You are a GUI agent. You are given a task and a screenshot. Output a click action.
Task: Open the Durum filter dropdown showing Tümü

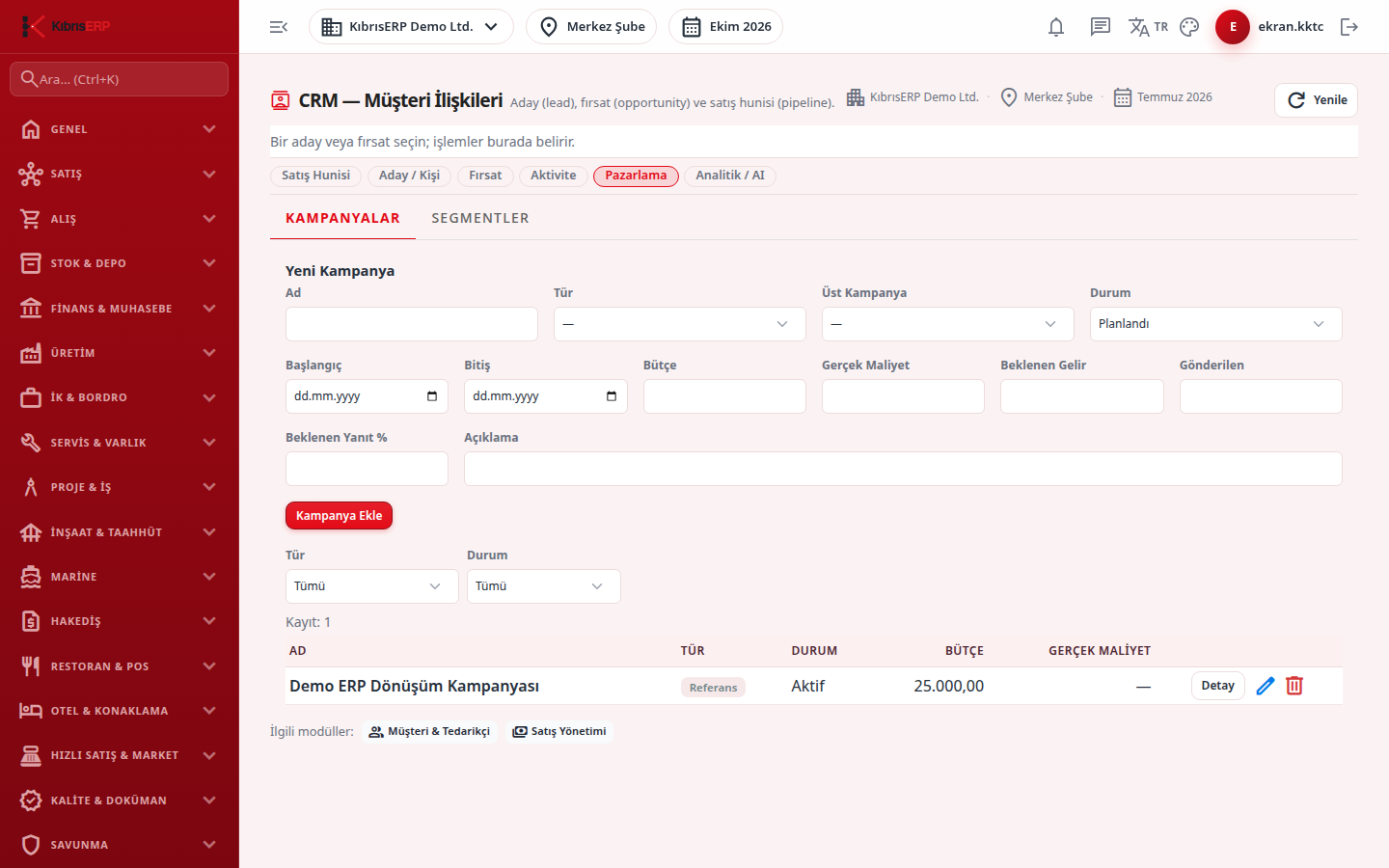click(544, 586)
